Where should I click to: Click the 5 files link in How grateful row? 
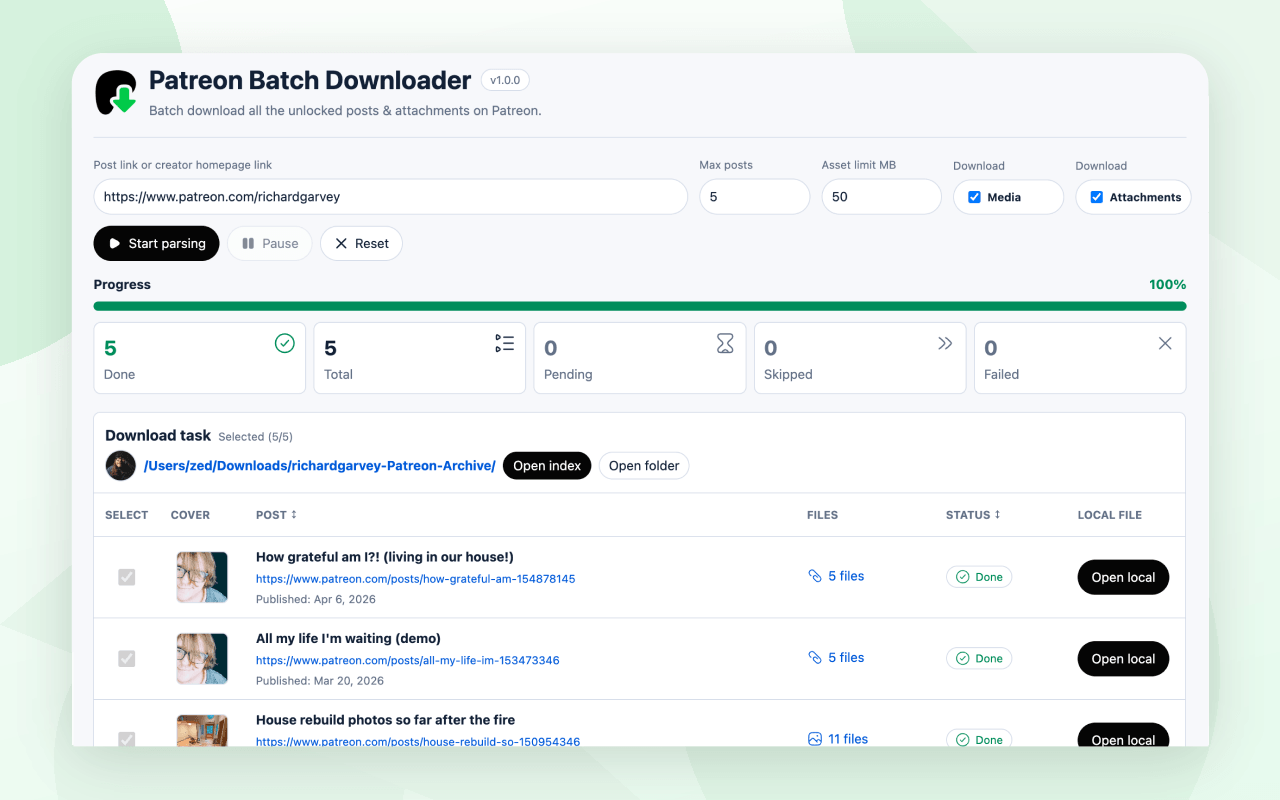pyautogui.click(x=846, y=576)
